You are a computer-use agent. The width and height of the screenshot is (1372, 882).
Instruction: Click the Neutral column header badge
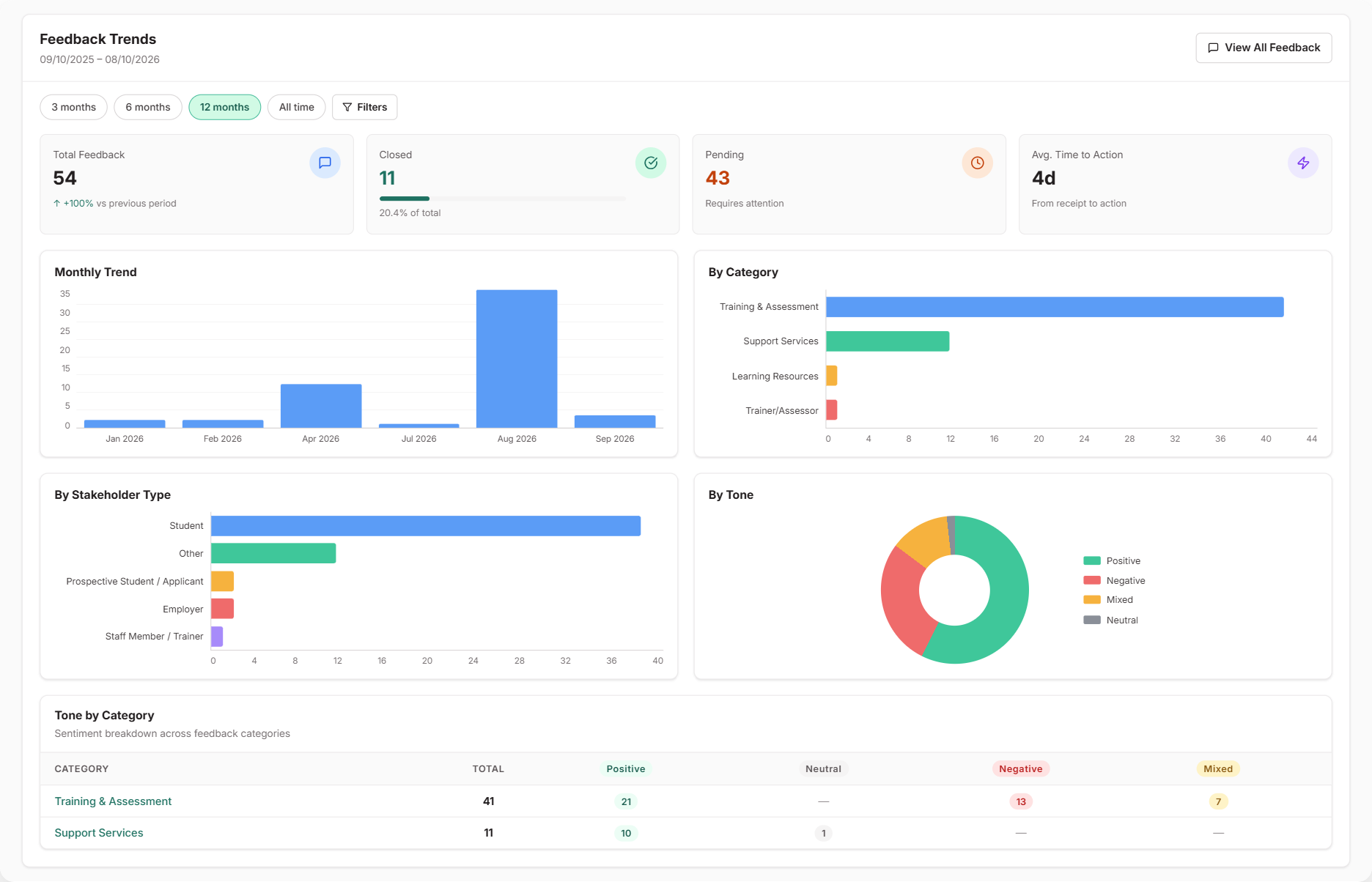(823, 768)
